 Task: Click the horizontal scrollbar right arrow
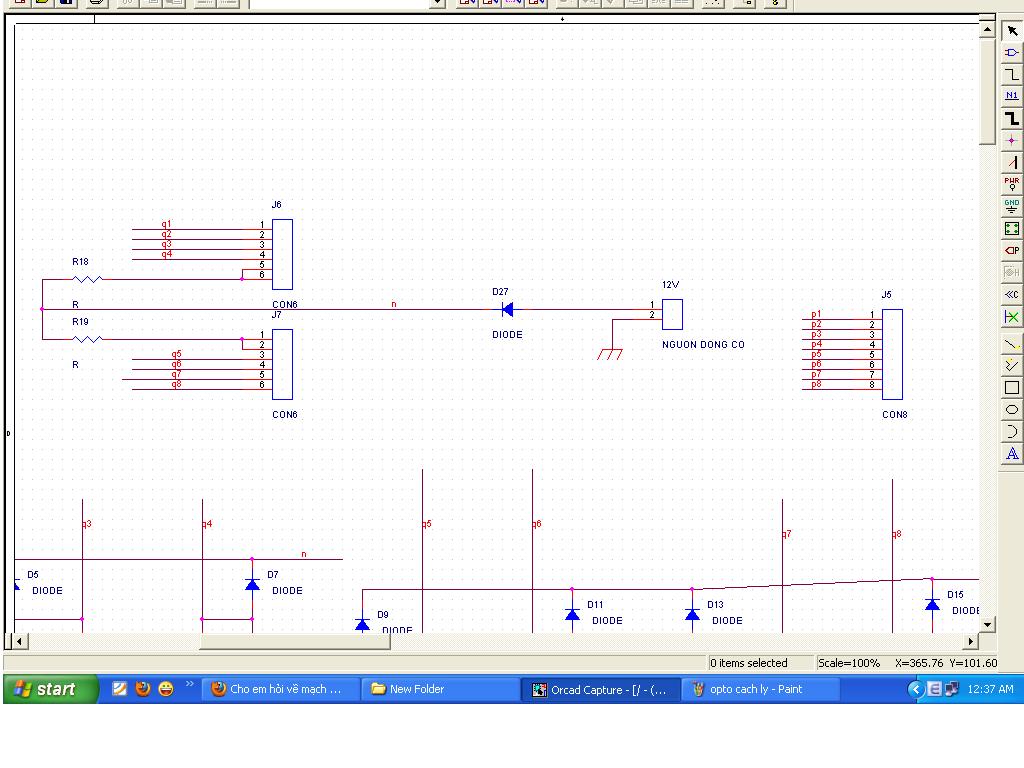coord(970,641)
